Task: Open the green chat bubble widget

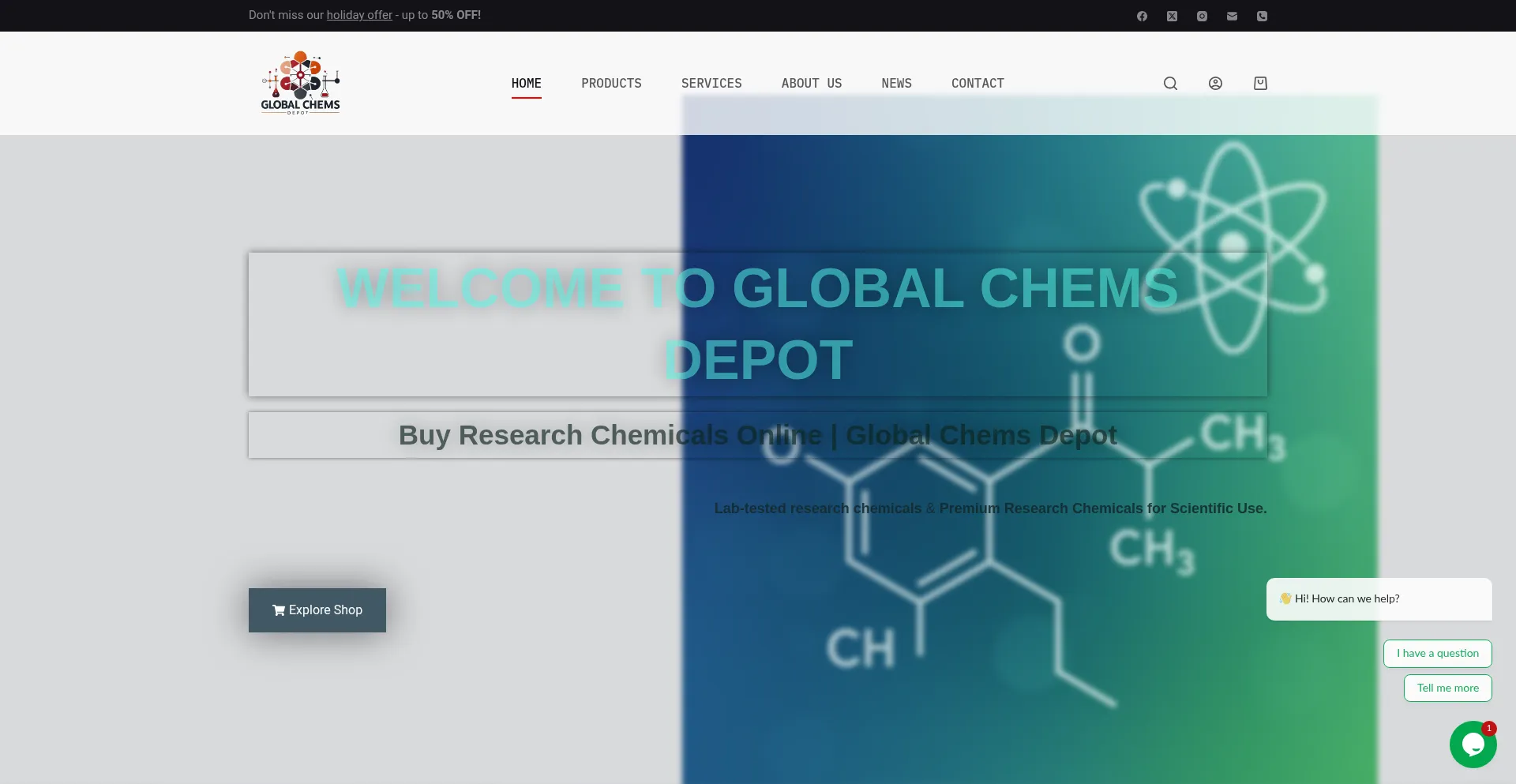Action: [x=1473, y=744]
